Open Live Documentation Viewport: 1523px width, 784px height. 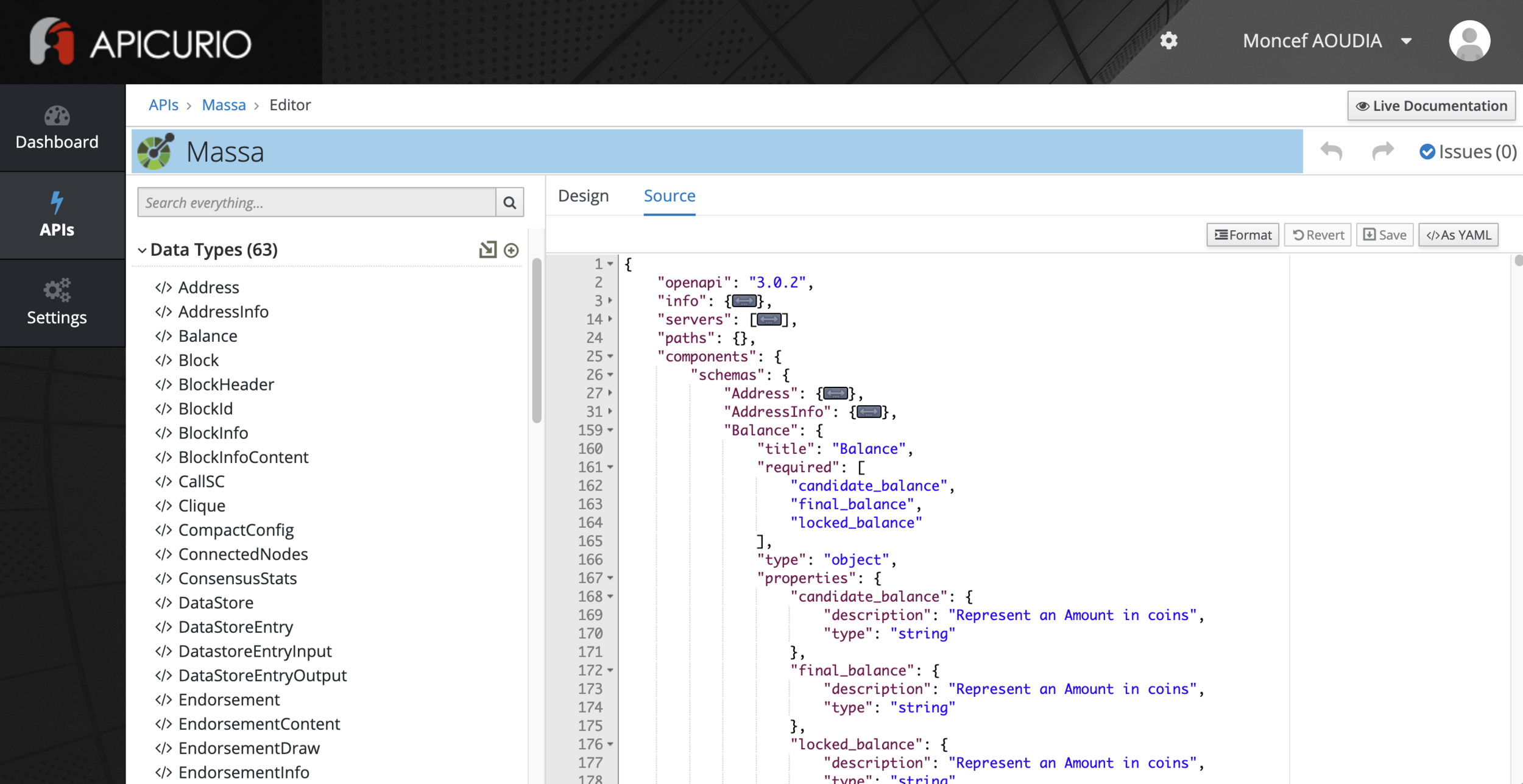pos(1430,106)
